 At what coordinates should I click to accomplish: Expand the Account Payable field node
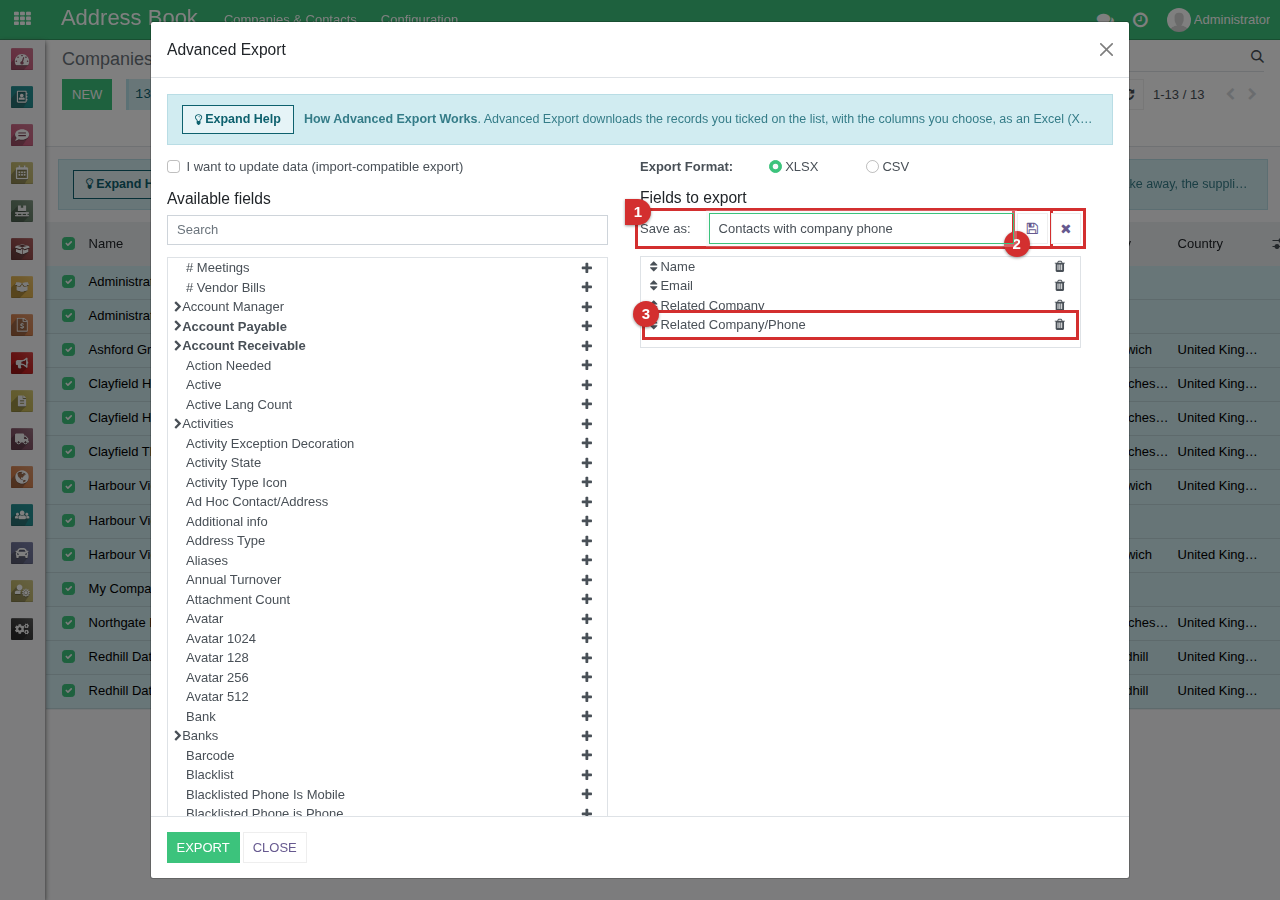point(177,326)
